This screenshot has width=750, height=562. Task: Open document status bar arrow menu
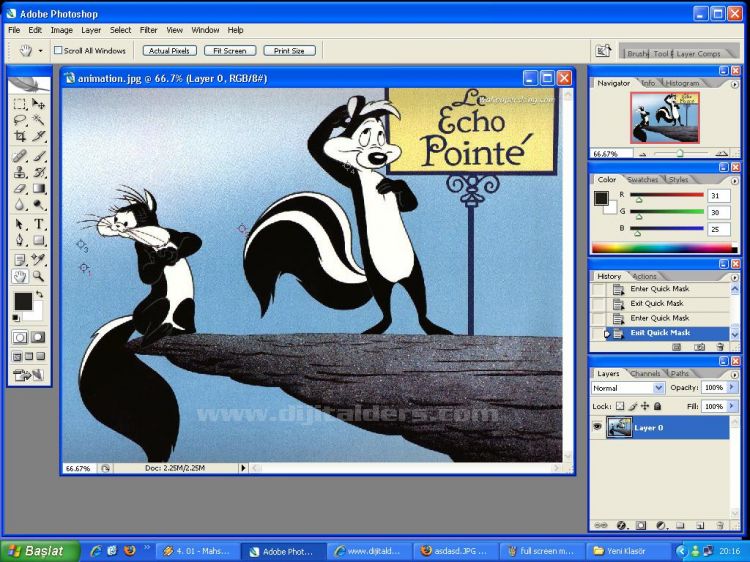[243, 468]
